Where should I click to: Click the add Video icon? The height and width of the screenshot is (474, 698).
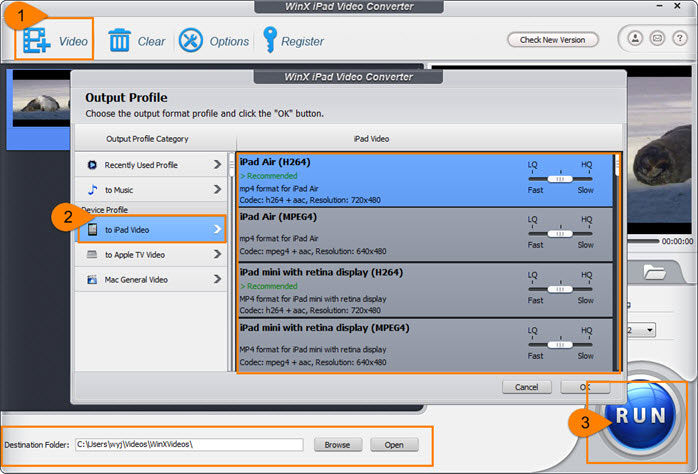point(37,41)
